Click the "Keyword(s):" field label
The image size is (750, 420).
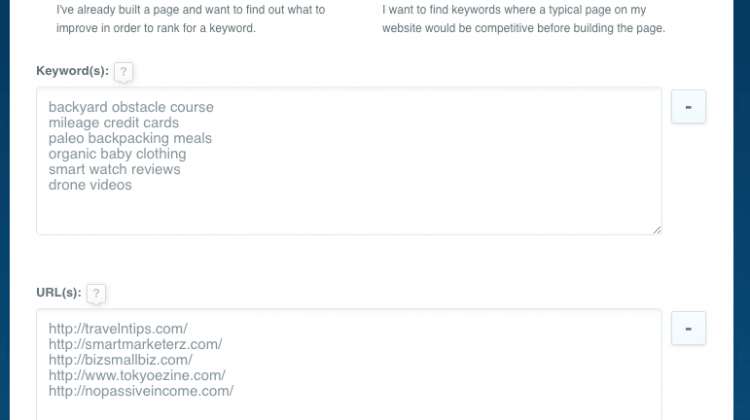[x=73, y=71]
